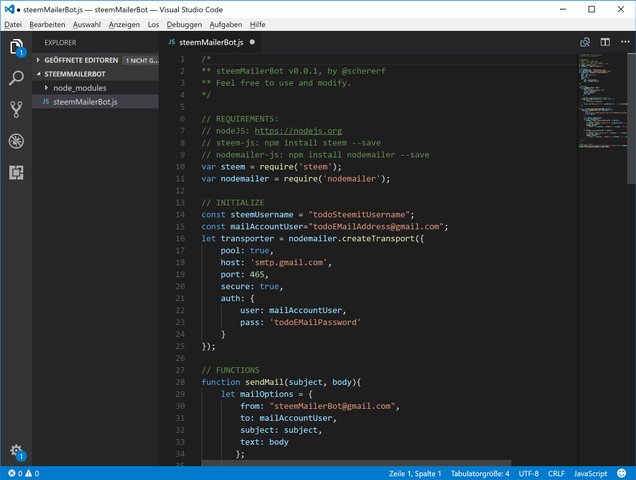The width and height of the screenshot is (636, 480).
Task: Select the steemMailerBot.js editor tab
Action: tap(211, 42)
